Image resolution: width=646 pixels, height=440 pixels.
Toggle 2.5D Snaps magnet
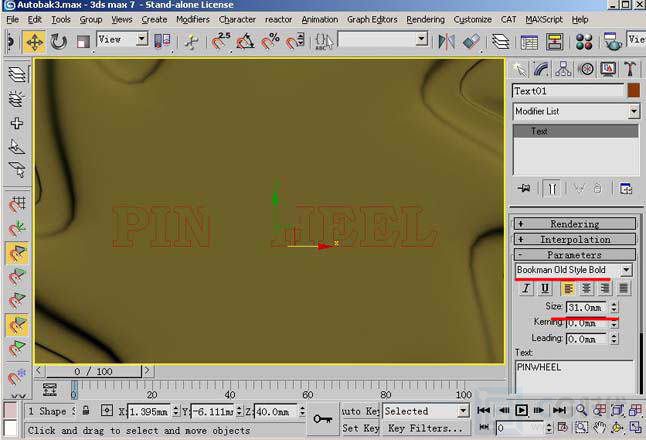coord(220,42)
